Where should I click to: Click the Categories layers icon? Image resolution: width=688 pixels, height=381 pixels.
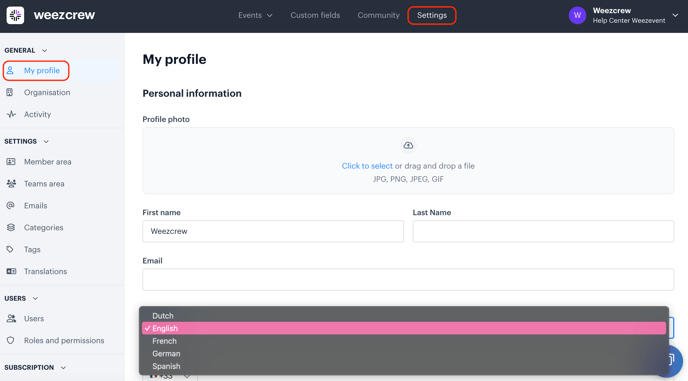11,227
